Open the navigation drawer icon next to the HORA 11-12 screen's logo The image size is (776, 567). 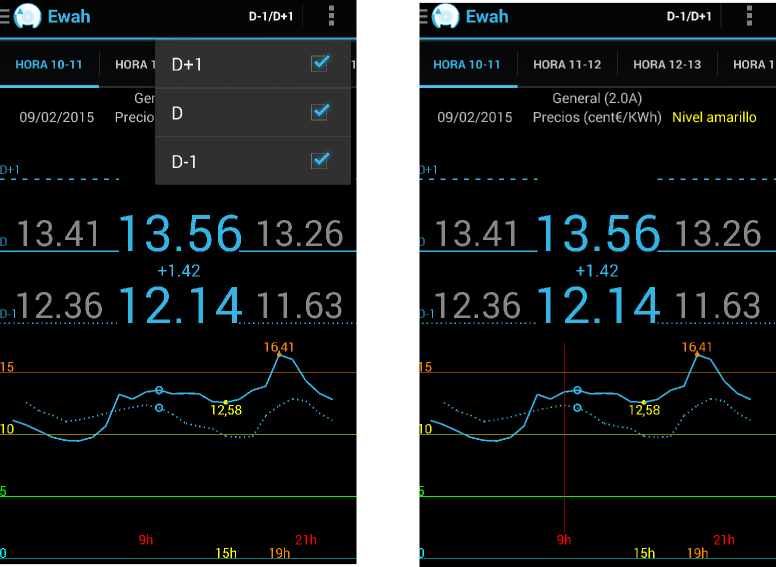click(424, 17)
